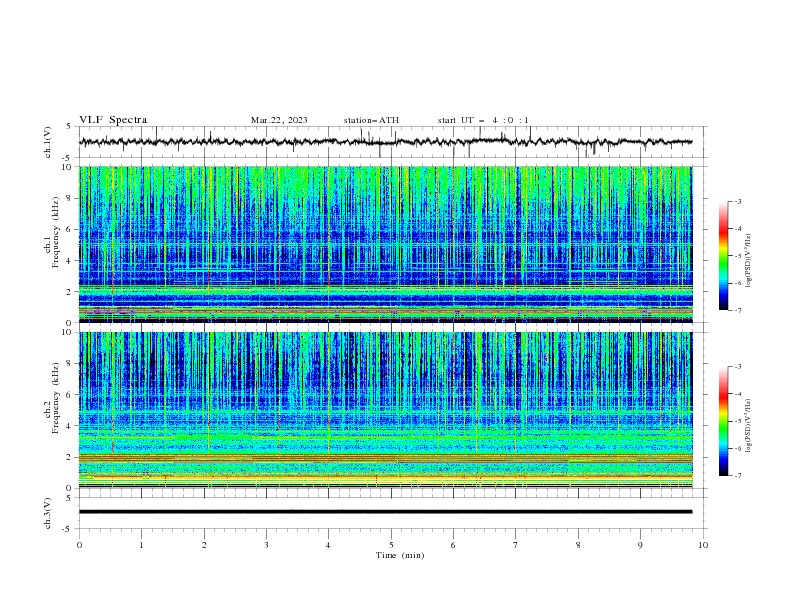Click the time axis tick labeled "5"

tap(391, 545)
